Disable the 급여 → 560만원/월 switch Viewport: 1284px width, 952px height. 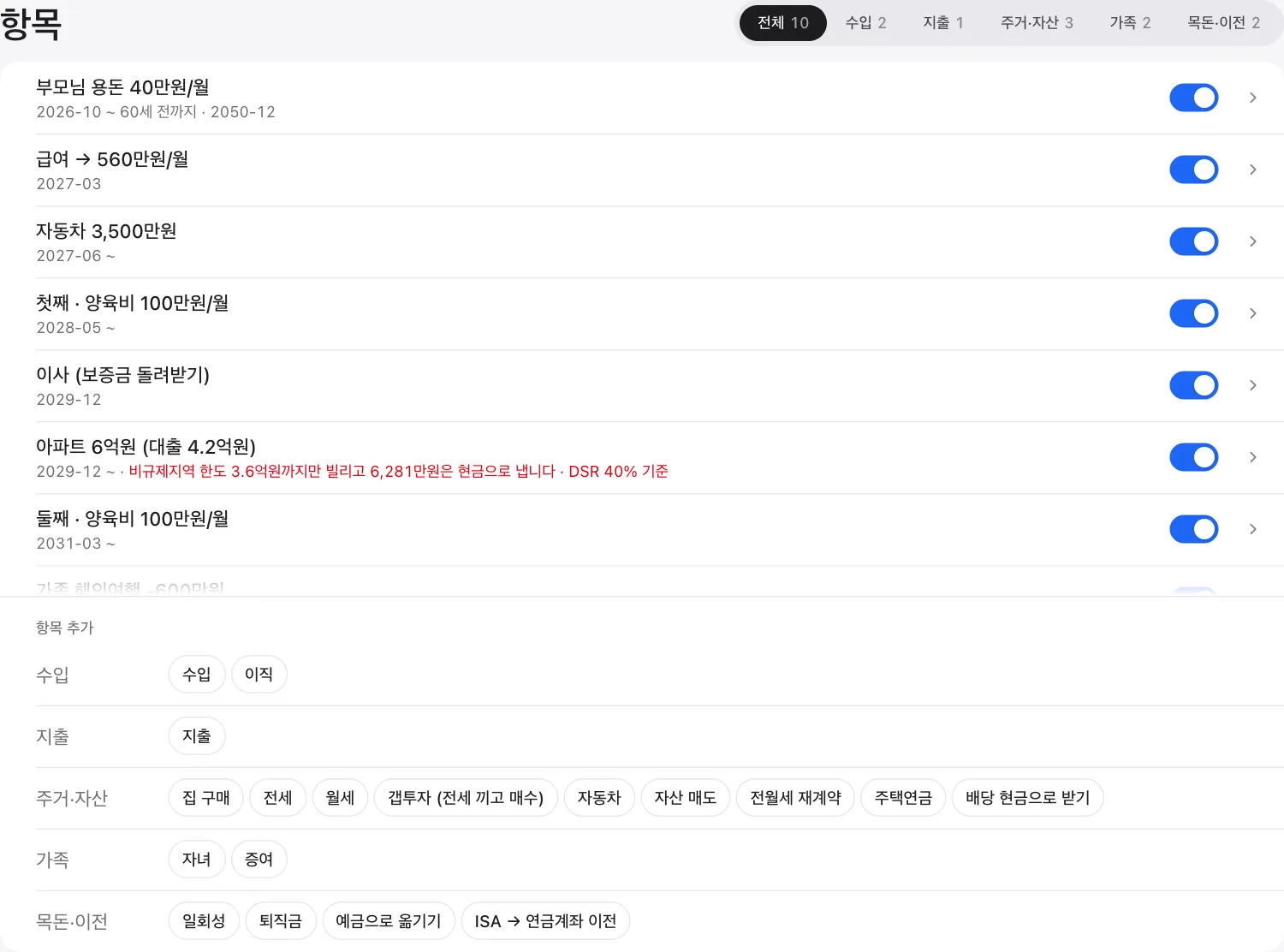point(1193,170)
